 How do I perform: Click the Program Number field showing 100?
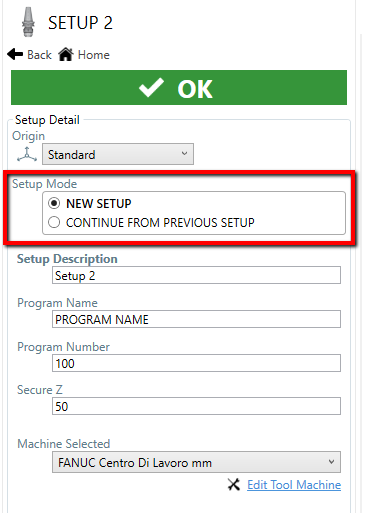pyautogui.click(x=196, y=363)
